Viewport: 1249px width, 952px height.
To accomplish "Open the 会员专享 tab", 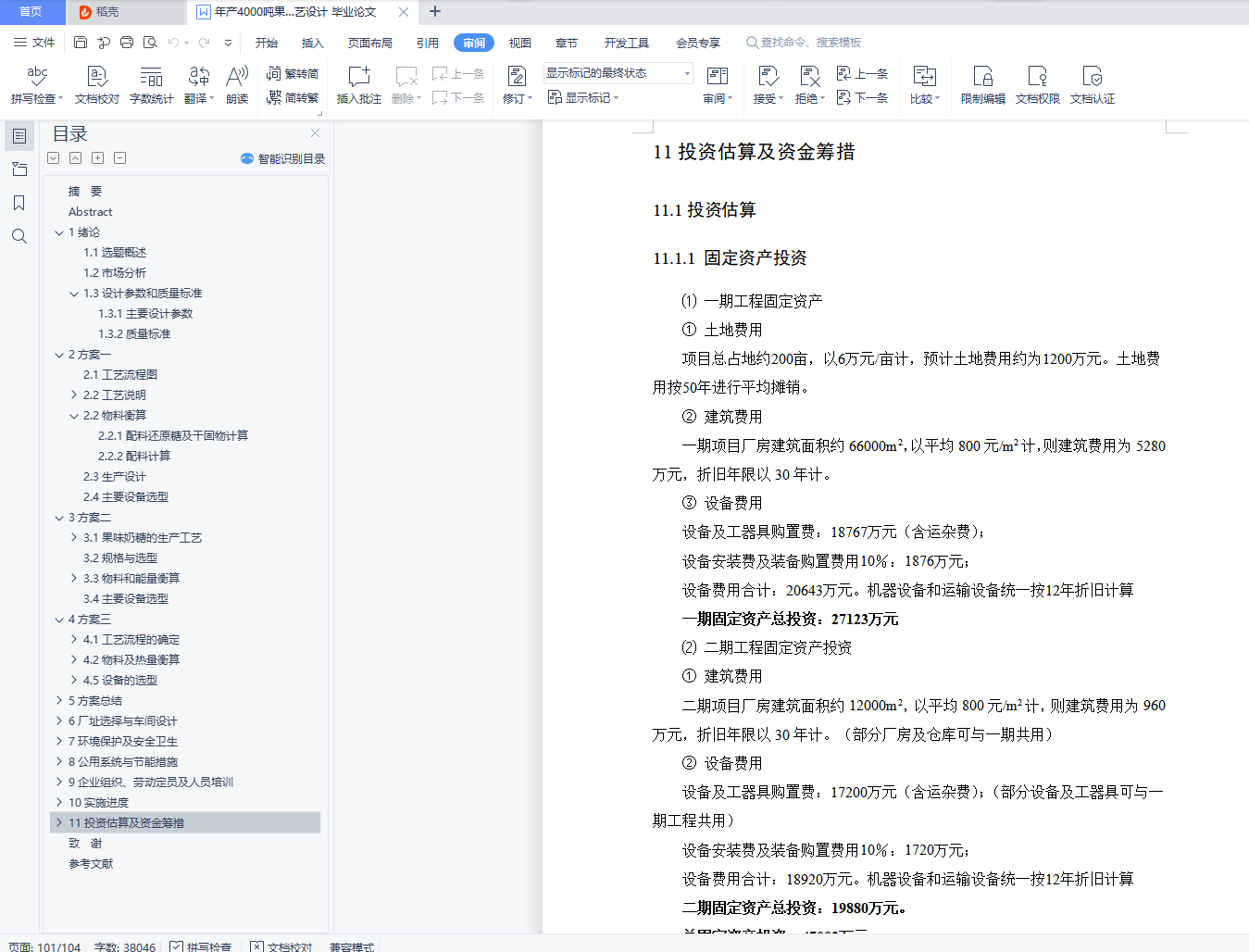I will pyautogui.click(x=698, y=43).
